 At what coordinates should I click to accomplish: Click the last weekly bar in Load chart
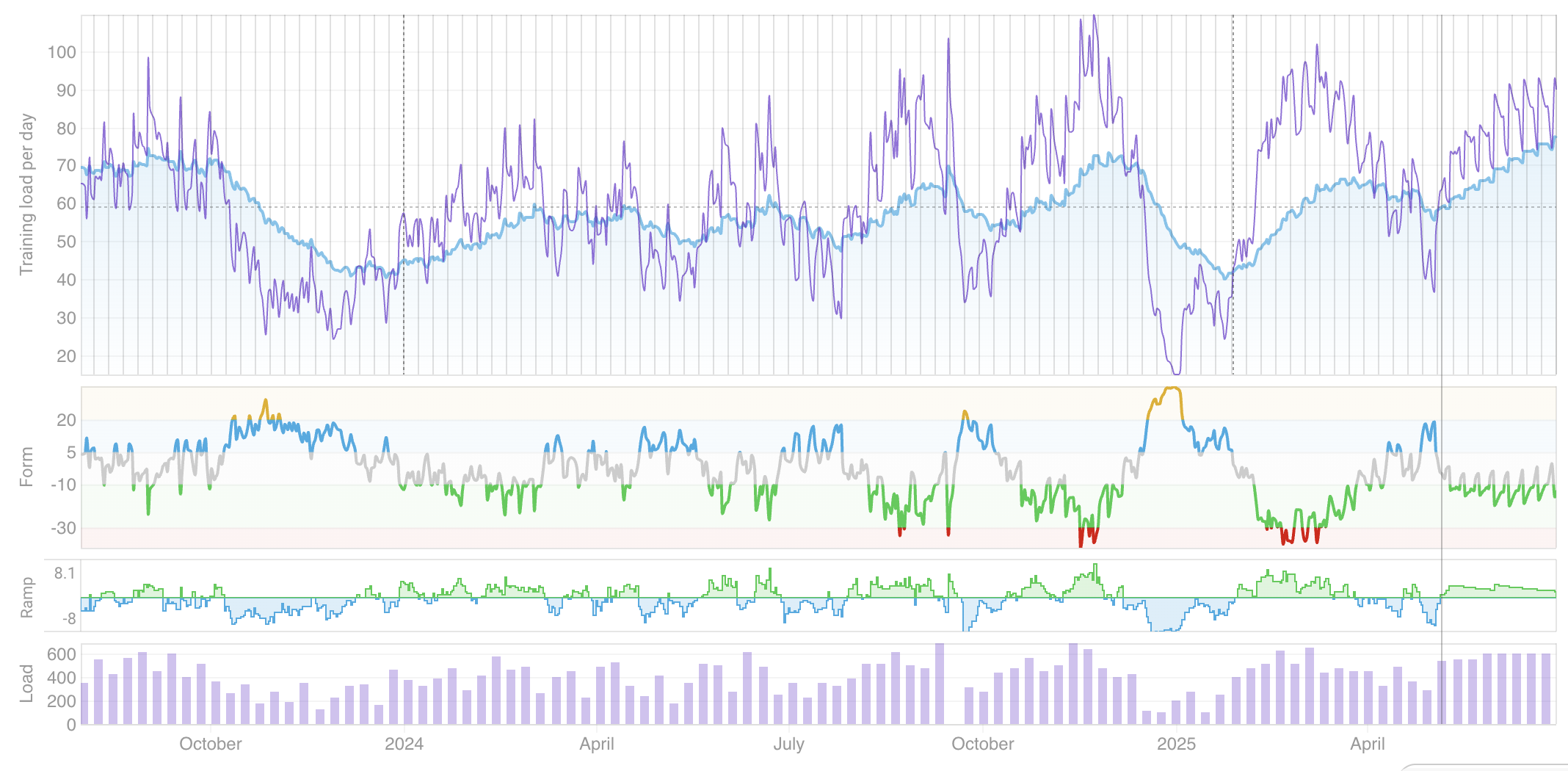(1546, 689)
